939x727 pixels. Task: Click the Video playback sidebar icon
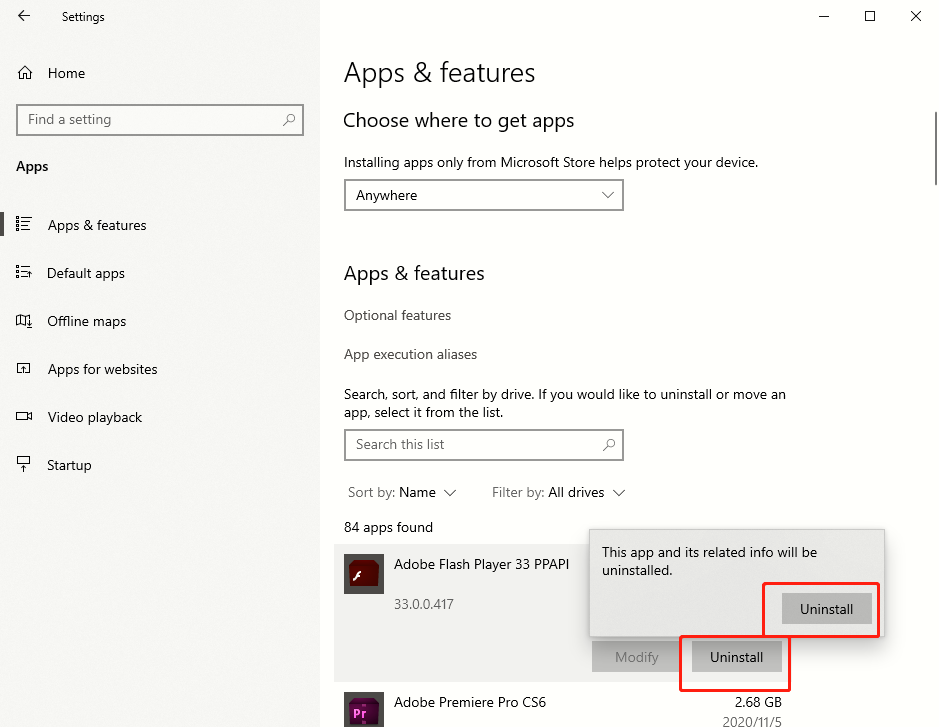point(24,417)
